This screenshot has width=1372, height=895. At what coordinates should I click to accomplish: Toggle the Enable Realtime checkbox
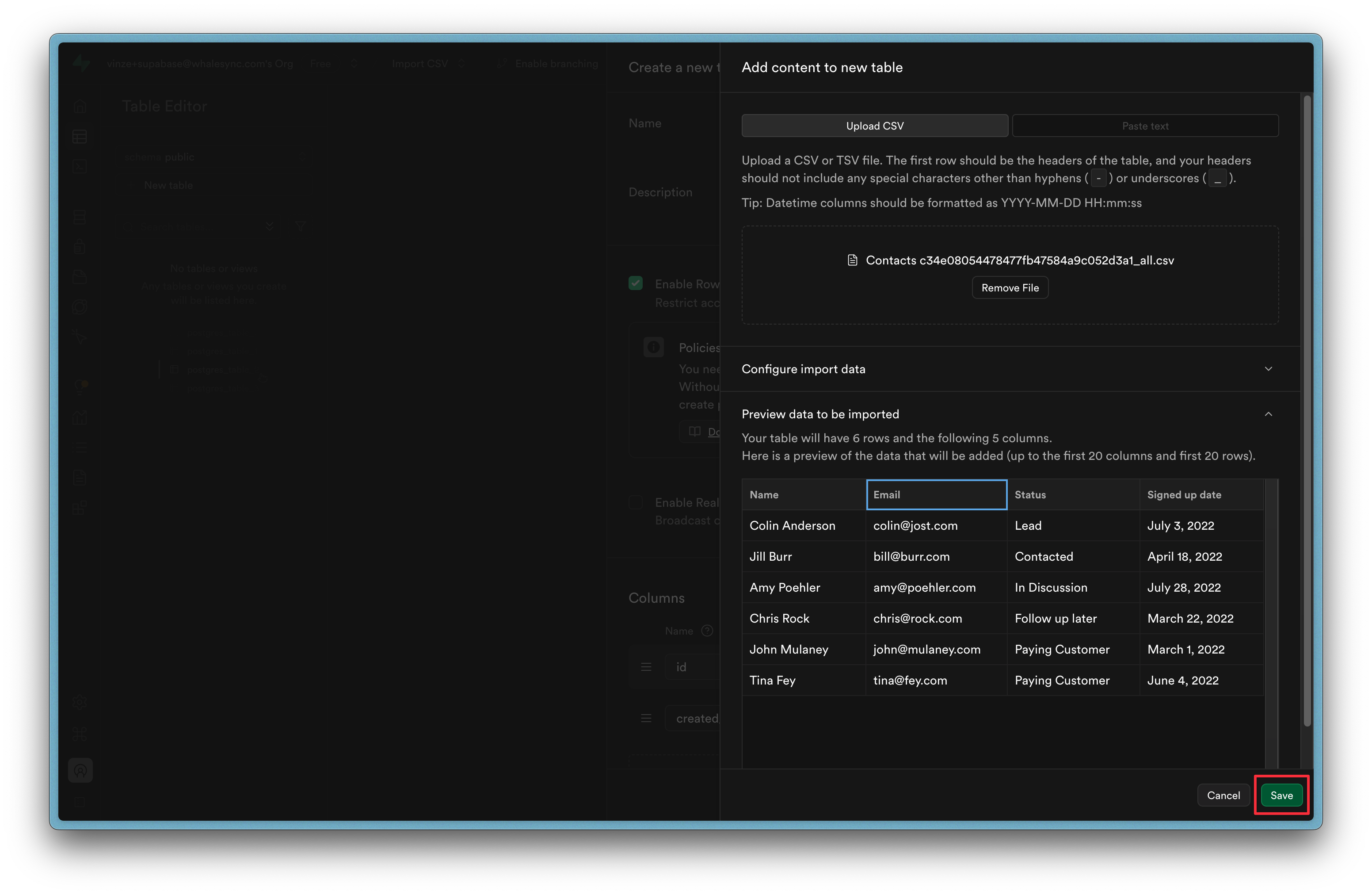635,502
